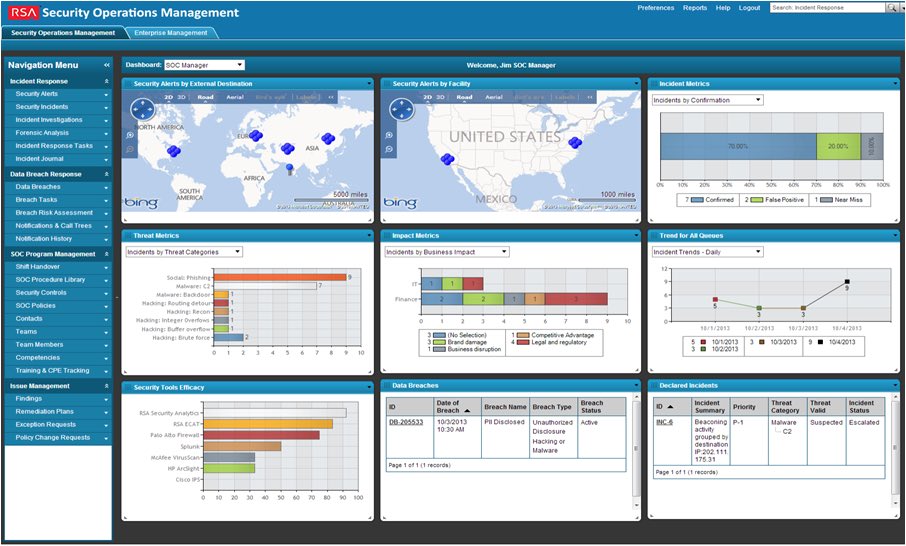The width and height of the screenshot is (906, 546).
Task: Collapse SOC Program Management nav section
Action: pyautogui.click(x=106, y=254)
